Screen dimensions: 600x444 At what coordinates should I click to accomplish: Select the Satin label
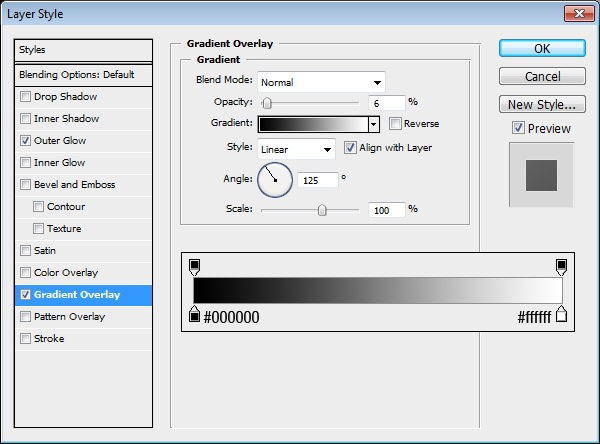pyautogui.click(x=45, y=251)
